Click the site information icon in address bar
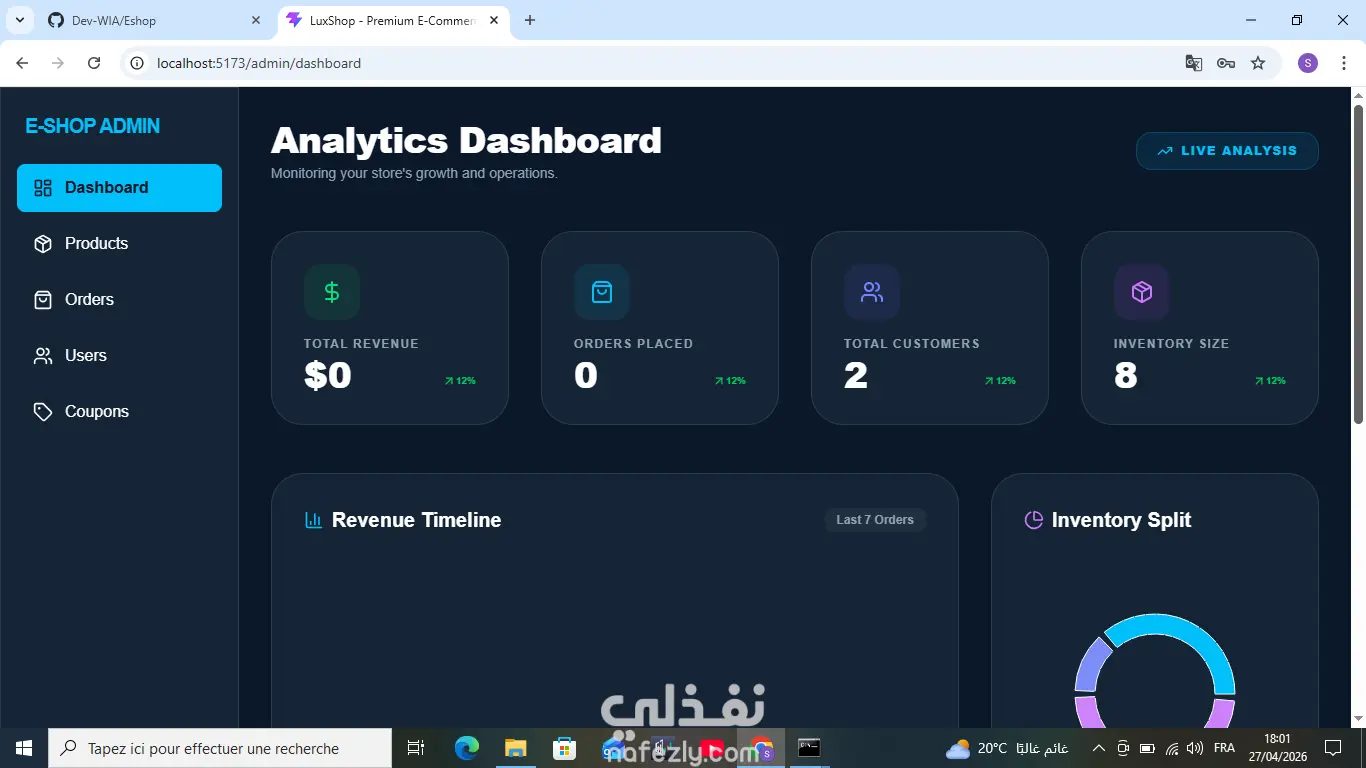Screen dimensions: 1366x768 (138, 63)
